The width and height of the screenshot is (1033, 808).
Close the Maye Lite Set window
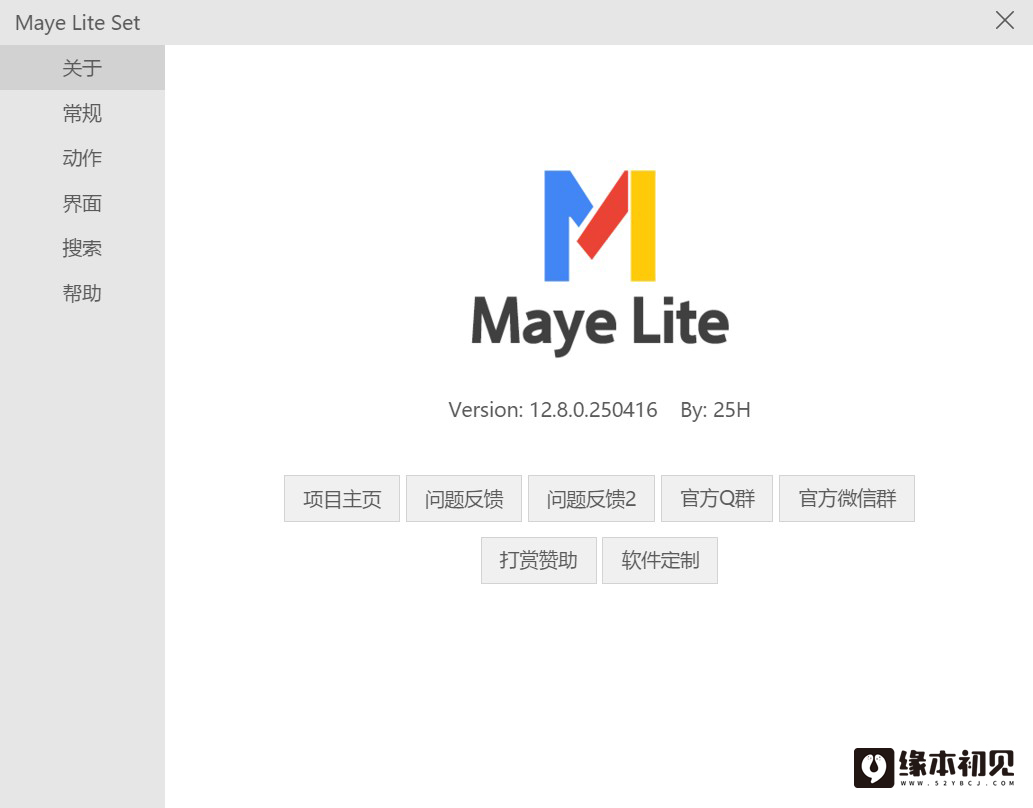(x=1005, y=20)
